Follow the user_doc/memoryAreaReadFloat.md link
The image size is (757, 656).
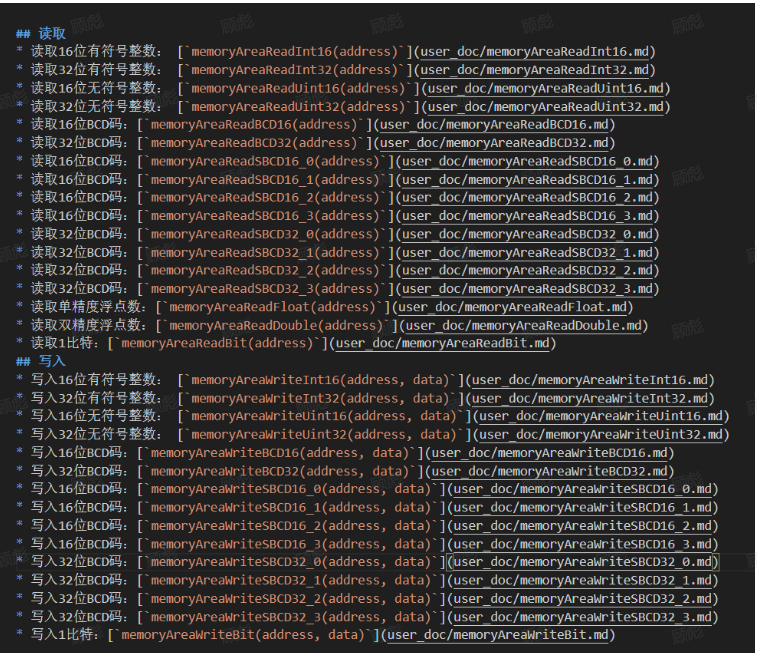(515, 307)
